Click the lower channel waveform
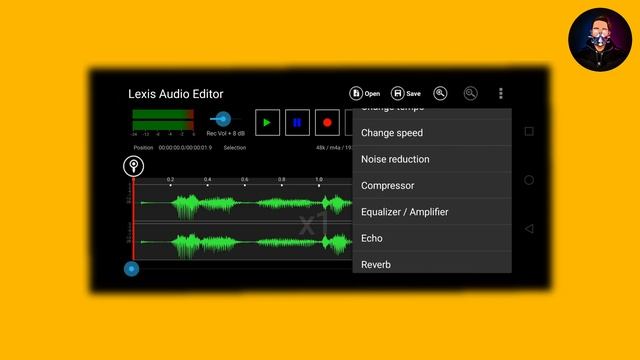Image resolution: width=640 pixels, height=360 pixels. (244, 242)
